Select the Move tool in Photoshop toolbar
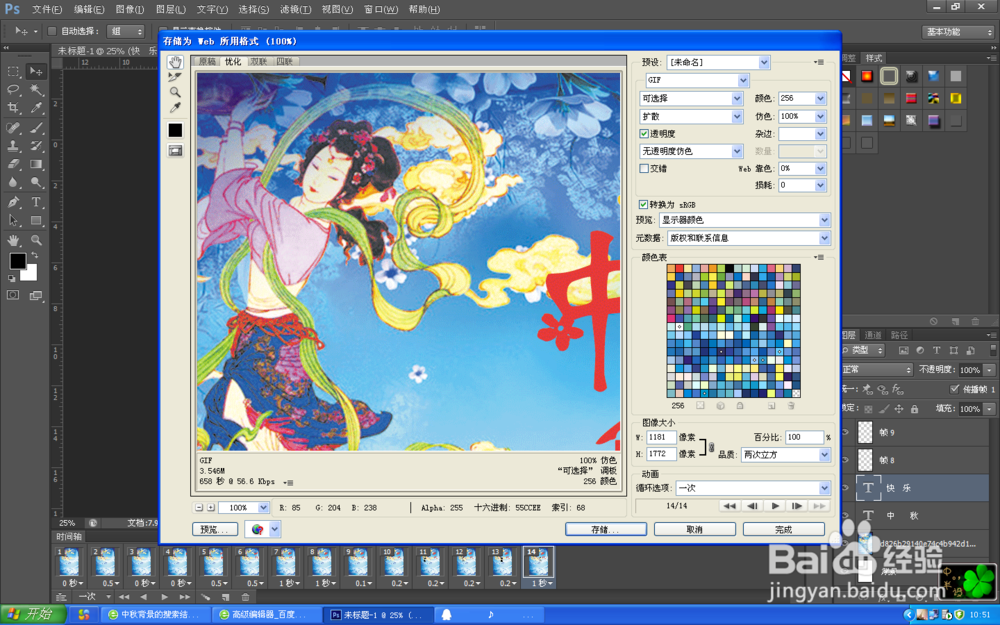 point(36,71)
